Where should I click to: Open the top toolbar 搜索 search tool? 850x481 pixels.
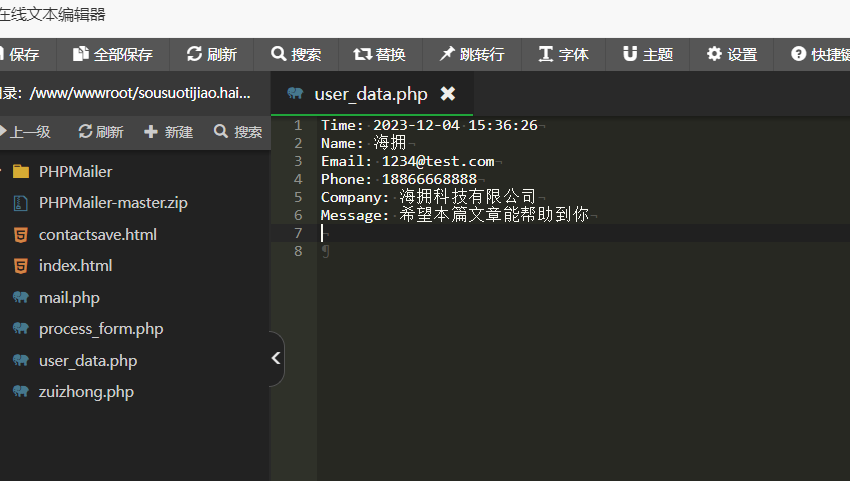click(x=296, y=54)
